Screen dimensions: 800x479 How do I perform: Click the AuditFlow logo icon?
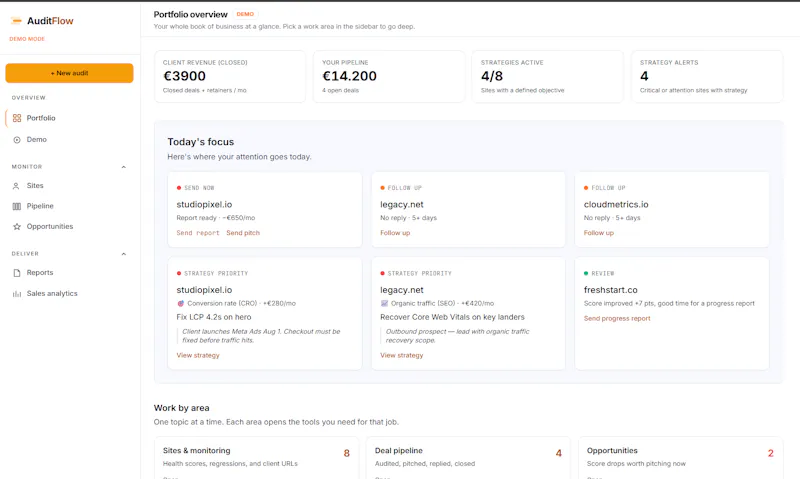(16, 21)
